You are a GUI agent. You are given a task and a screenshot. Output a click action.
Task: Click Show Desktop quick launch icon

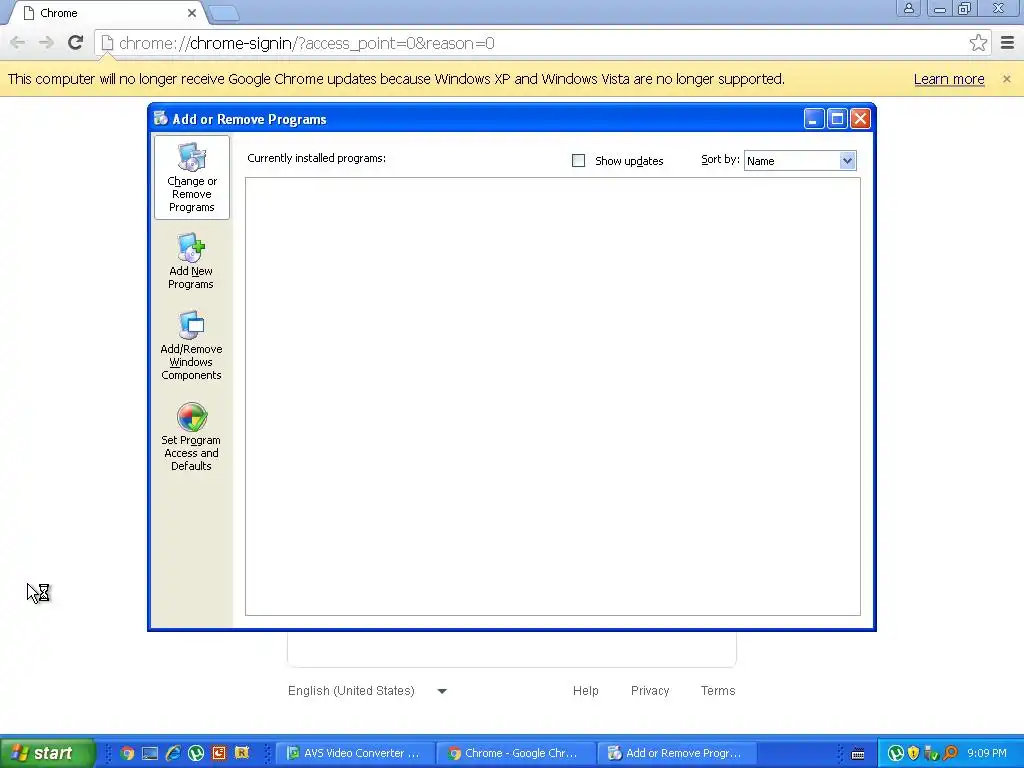[x=150, y=753]
